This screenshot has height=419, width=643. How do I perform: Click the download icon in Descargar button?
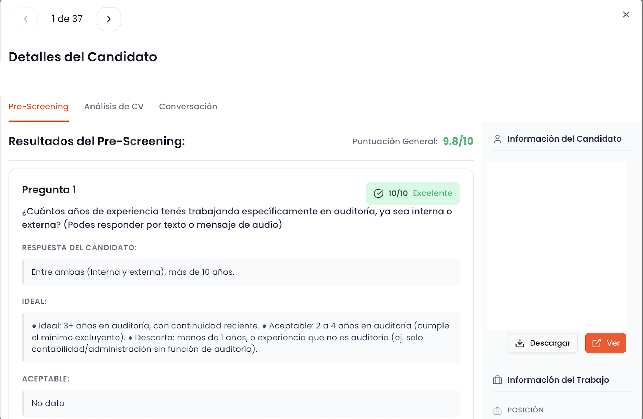tap(520, 343)
